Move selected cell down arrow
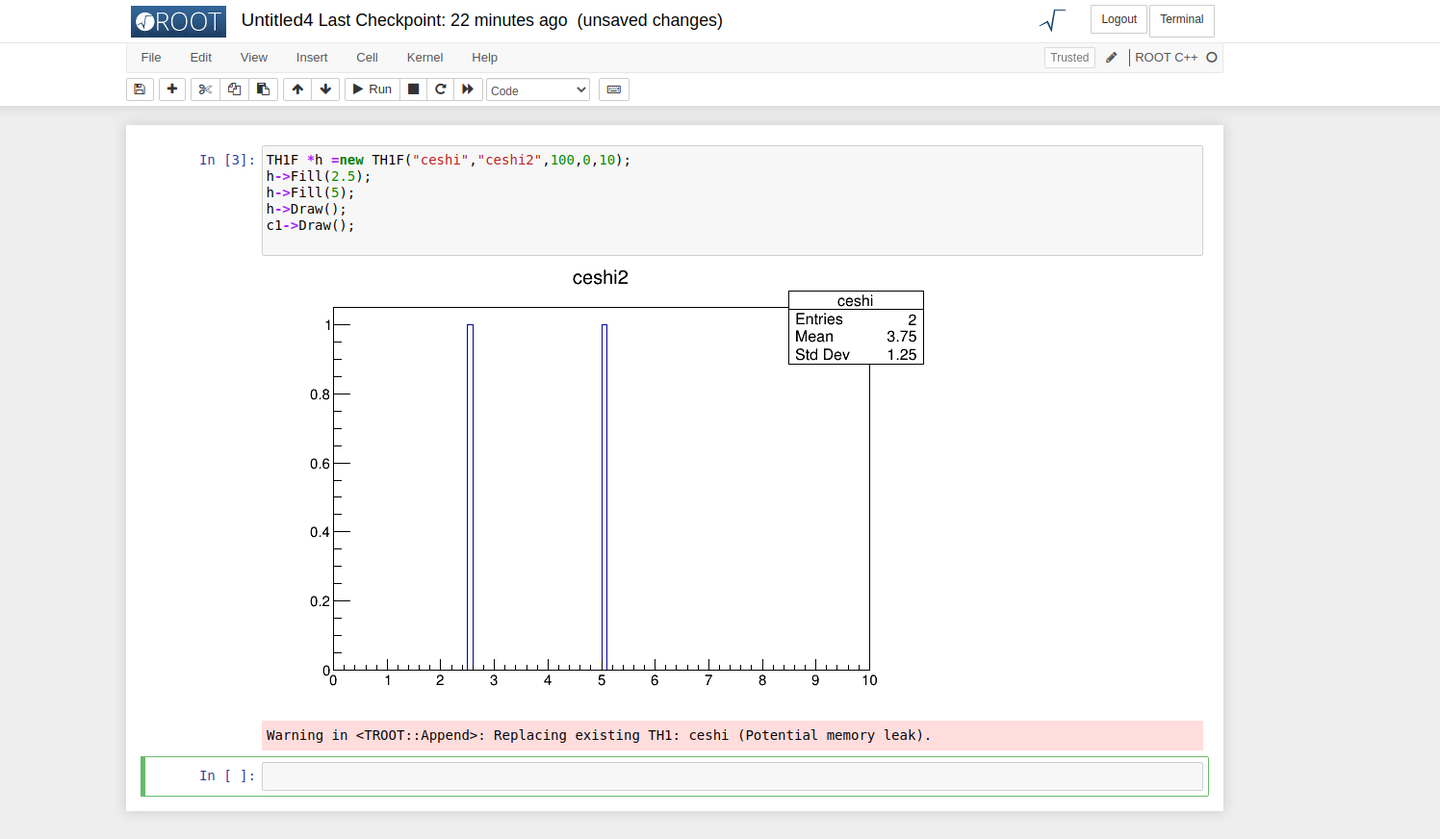 [326, 89]
